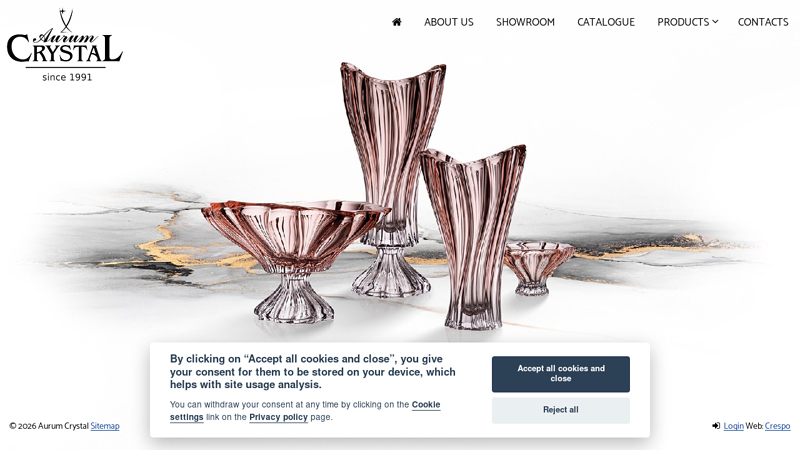Open the Catalogue menu item
This screenshot has width=800, height=450.
coord(606,22)
